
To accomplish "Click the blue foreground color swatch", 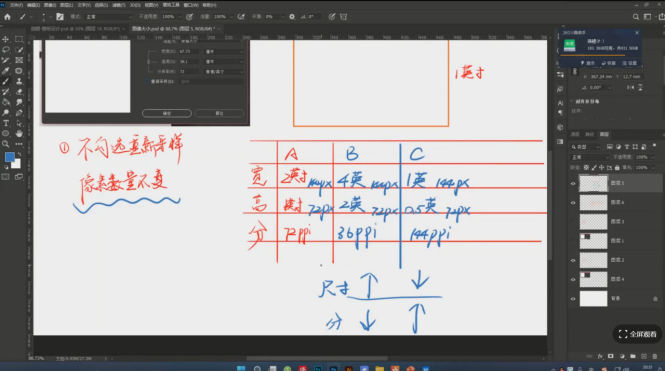I will coord(9,157).
